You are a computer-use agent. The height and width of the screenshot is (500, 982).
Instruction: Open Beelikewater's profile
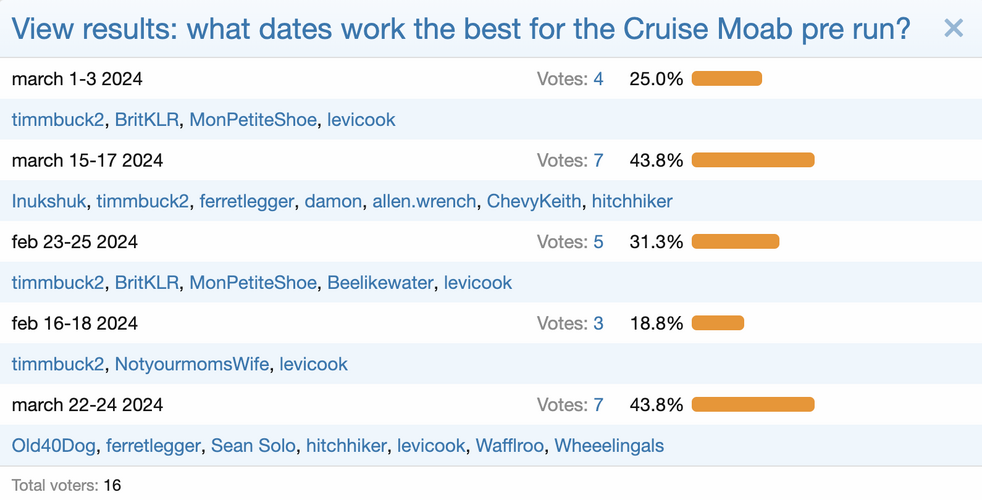[x=381, y=283]
